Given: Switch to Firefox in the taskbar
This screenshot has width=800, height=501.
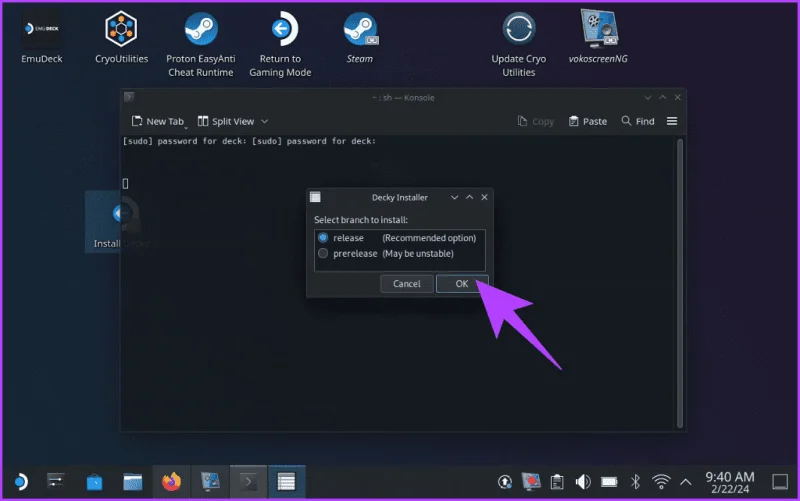Looking at the screenshot, I should (x=171, y=482).
